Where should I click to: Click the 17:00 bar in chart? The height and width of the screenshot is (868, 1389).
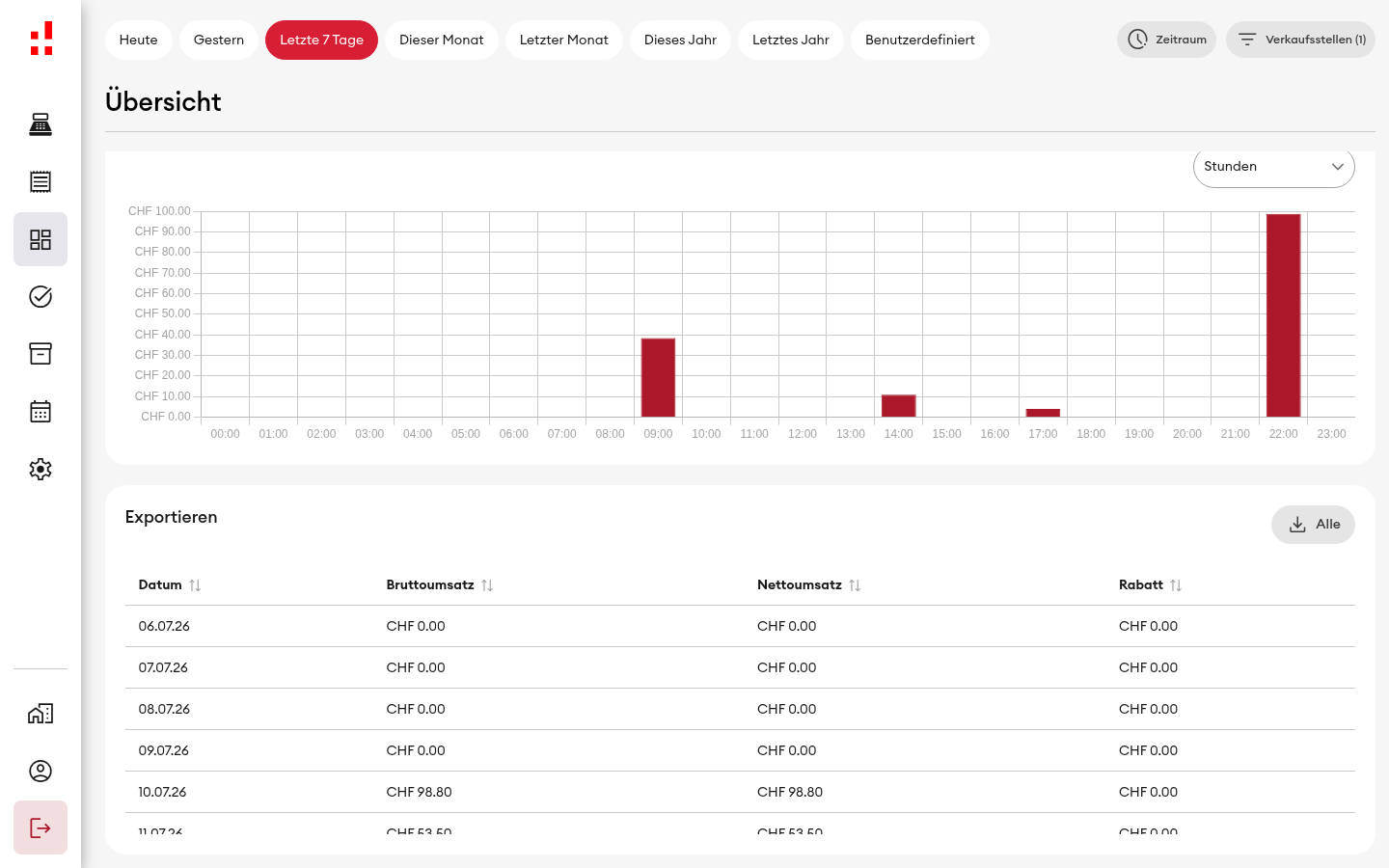[x=1043, y=413]
